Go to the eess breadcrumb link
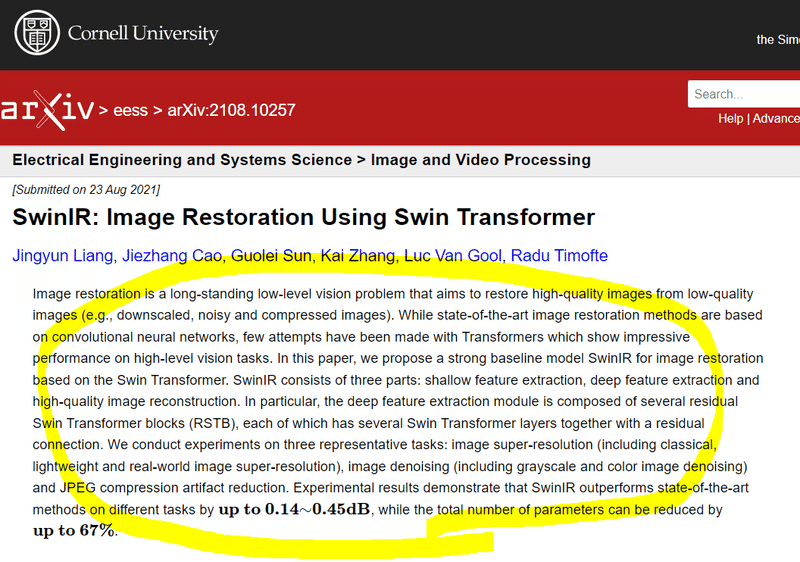 [130, 110]
